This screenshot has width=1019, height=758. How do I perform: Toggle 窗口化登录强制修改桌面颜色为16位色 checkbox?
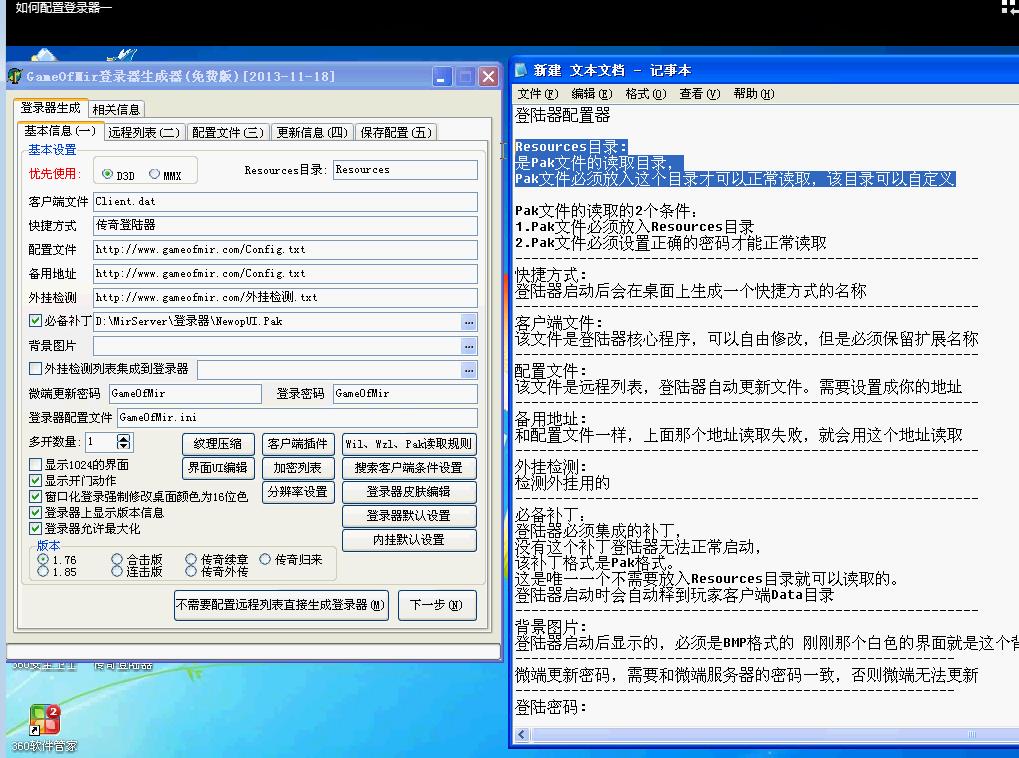[x=36, y=497]
